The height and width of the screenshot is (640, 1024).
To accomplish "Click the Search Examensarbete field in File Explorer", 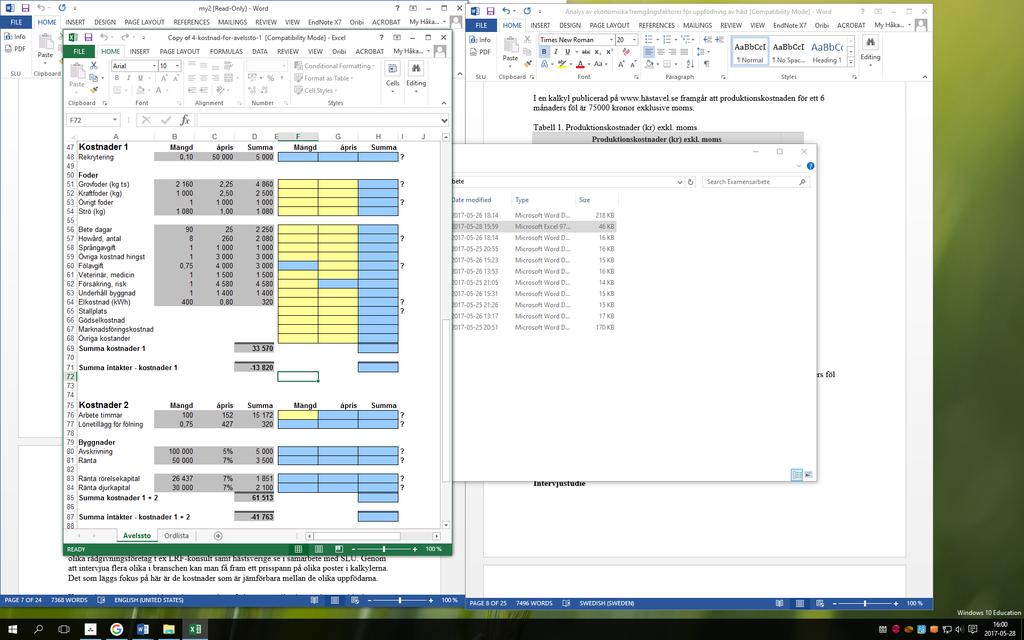I will click(x=756, y=182).
